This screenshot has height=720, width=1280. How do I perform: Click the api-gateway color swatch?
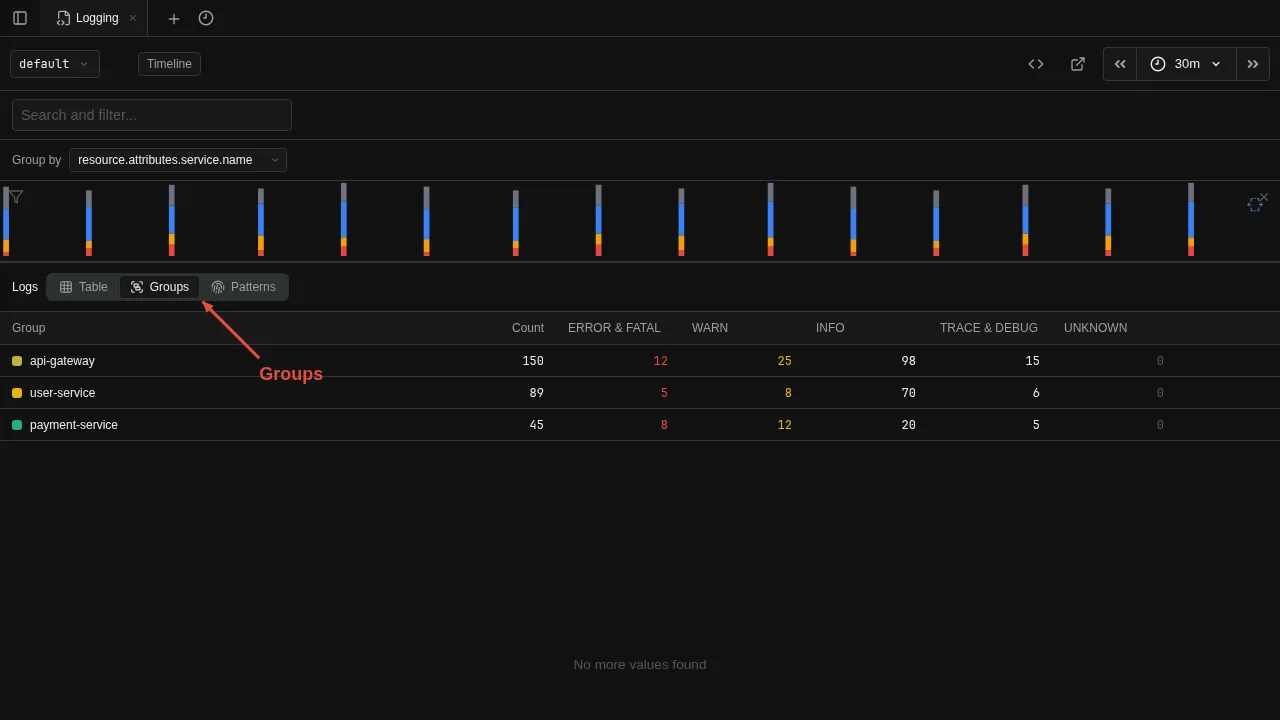tap(17, 361)
